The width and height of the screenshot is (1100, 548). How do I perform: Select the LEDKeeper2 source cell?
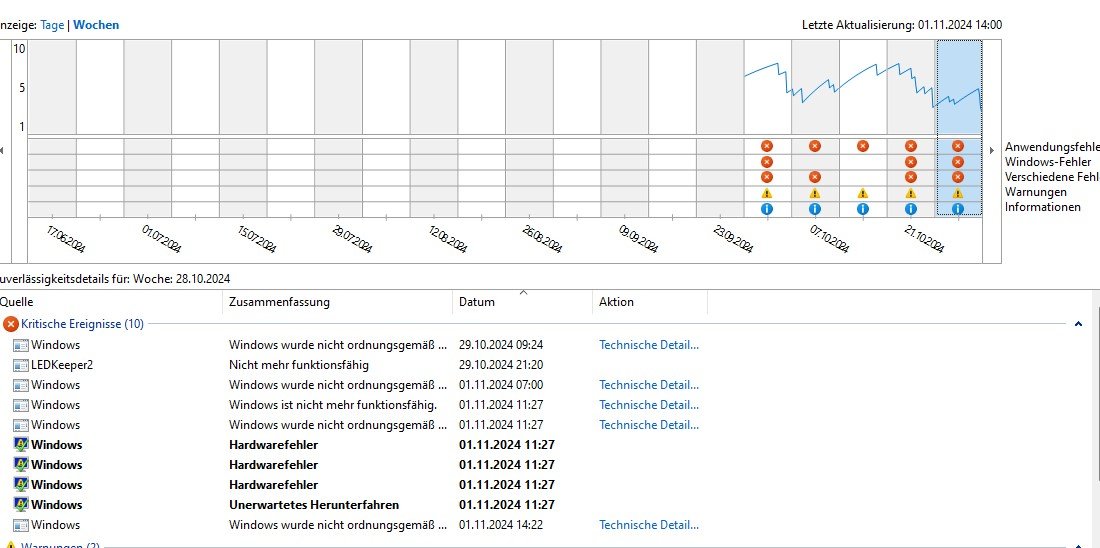click(x=62, y=365)
